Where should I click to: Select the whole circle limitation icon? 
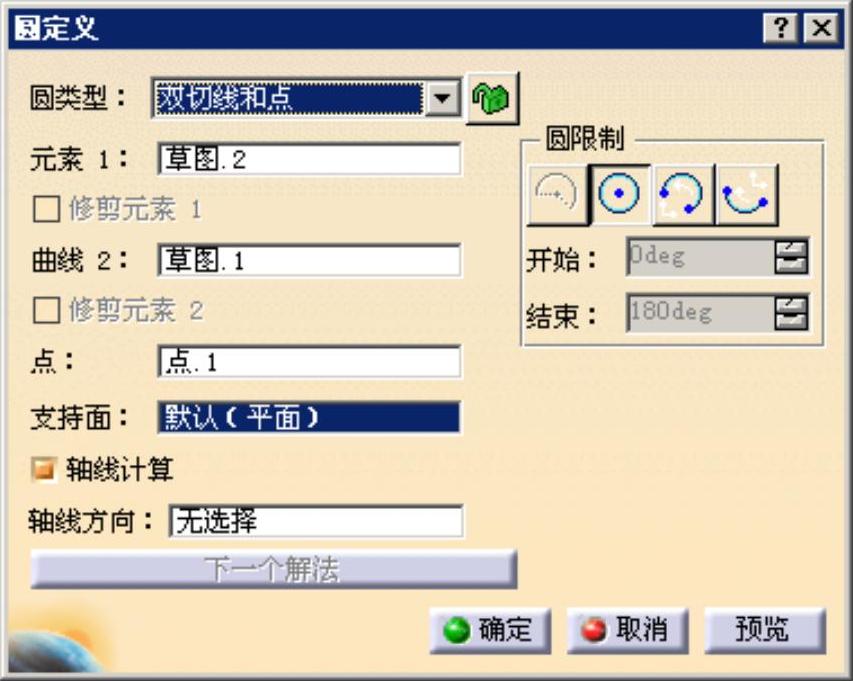click(619, 194)
